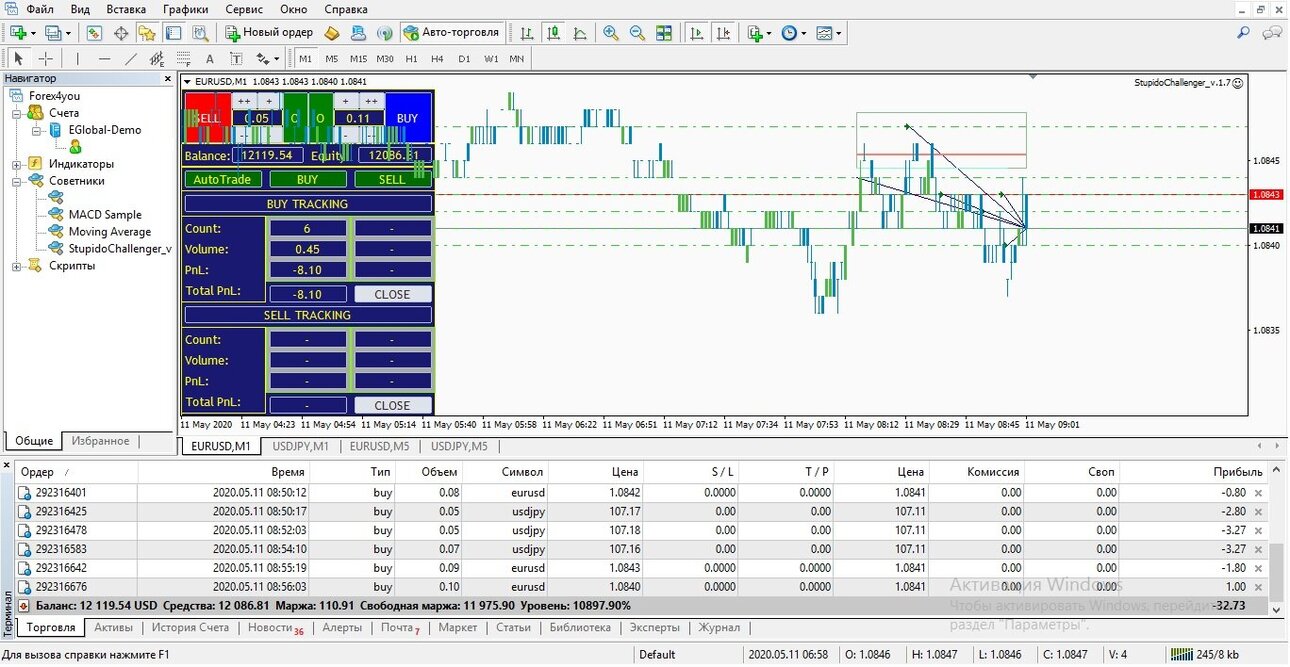
Task: Select the text label T tool
Action: [236, 59]
